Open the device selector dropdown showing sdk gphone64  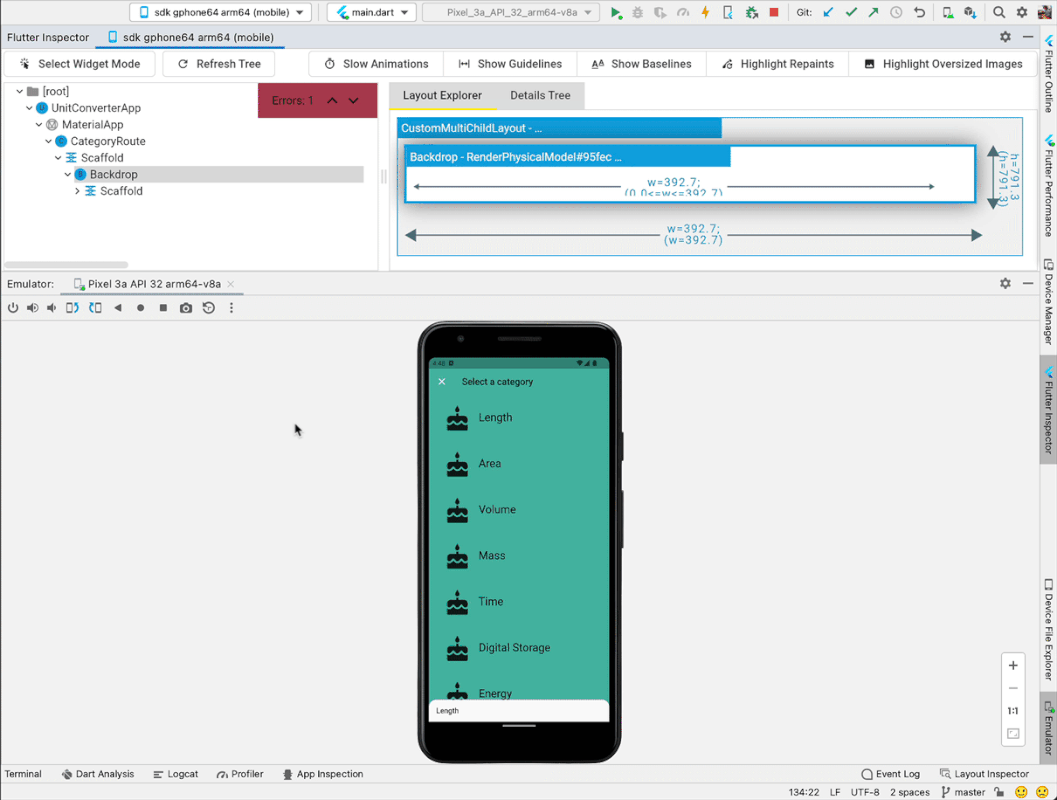coord(218,12)
